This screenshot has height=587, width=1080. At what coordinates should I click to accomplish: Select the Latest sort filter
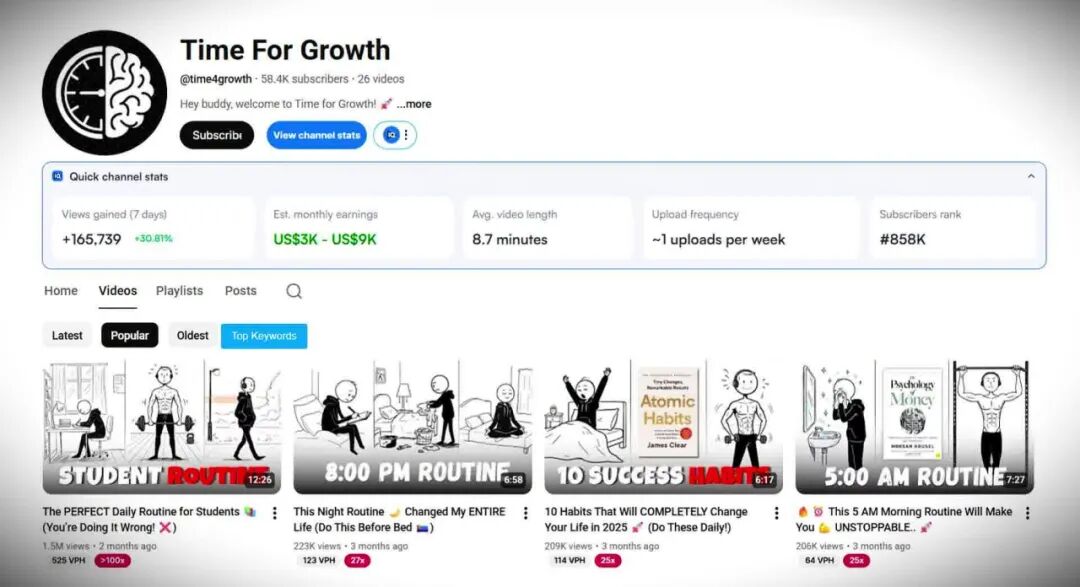coord(67,336)
